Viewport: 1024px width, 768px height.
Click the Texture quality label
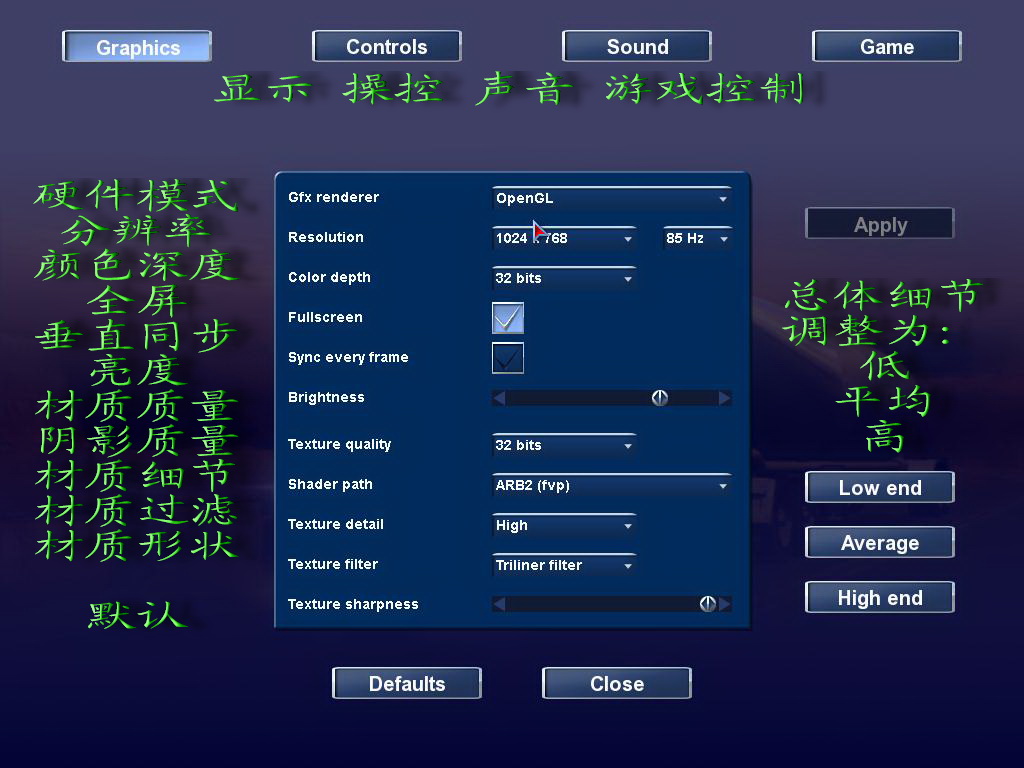tap(340, 445)
